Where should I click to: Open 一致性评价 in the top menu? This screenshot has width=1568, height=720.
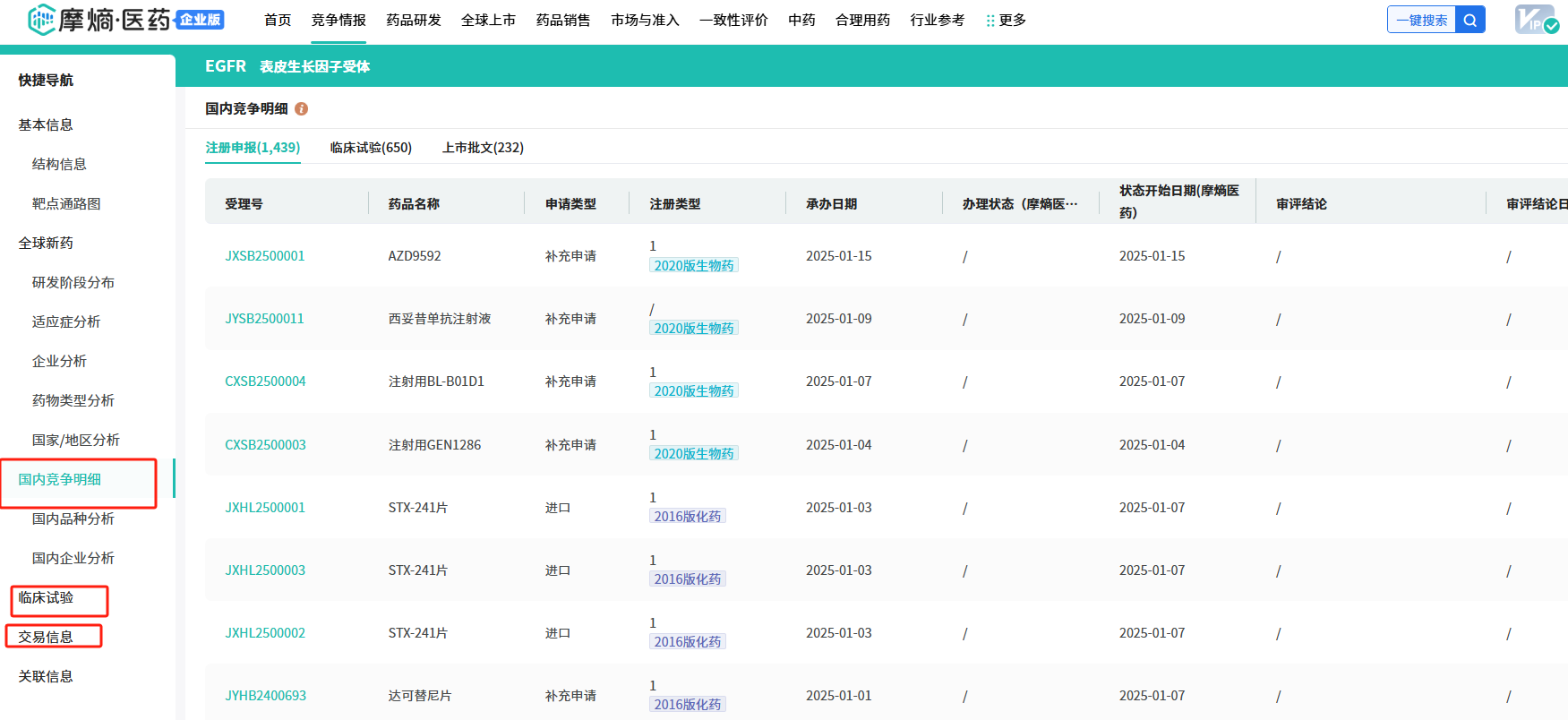(733, 20)
